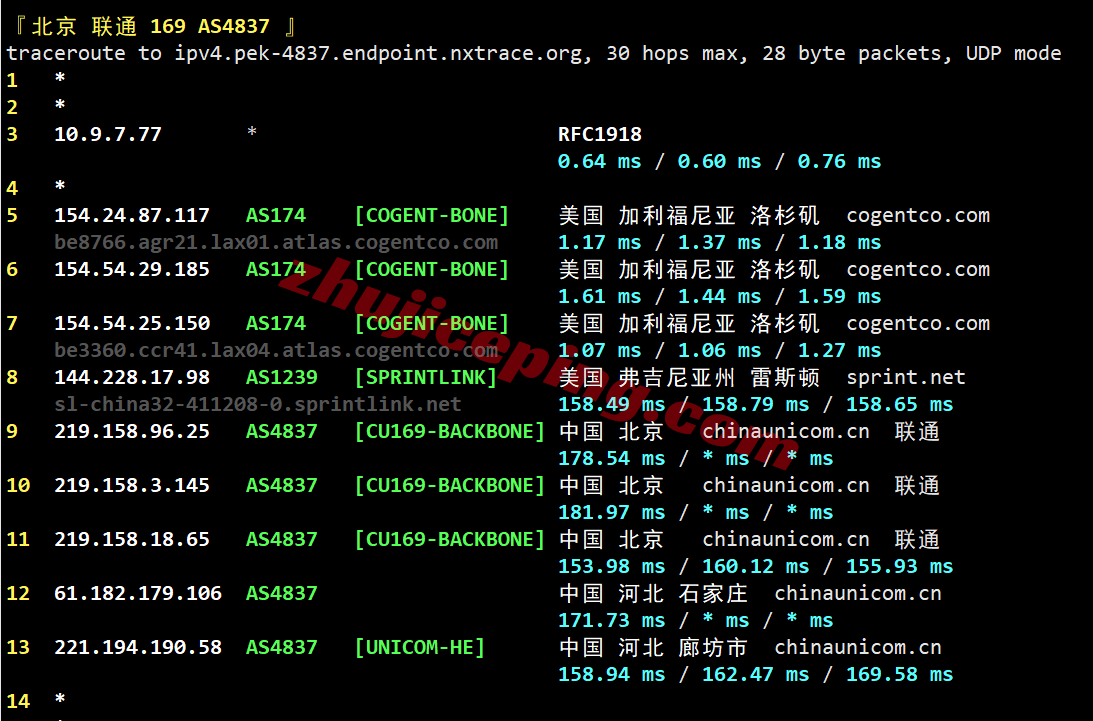The height and width of the screenshot is (721, 1093).
Task: Click the 158.94 ms latency value
Action: point(611,674)
